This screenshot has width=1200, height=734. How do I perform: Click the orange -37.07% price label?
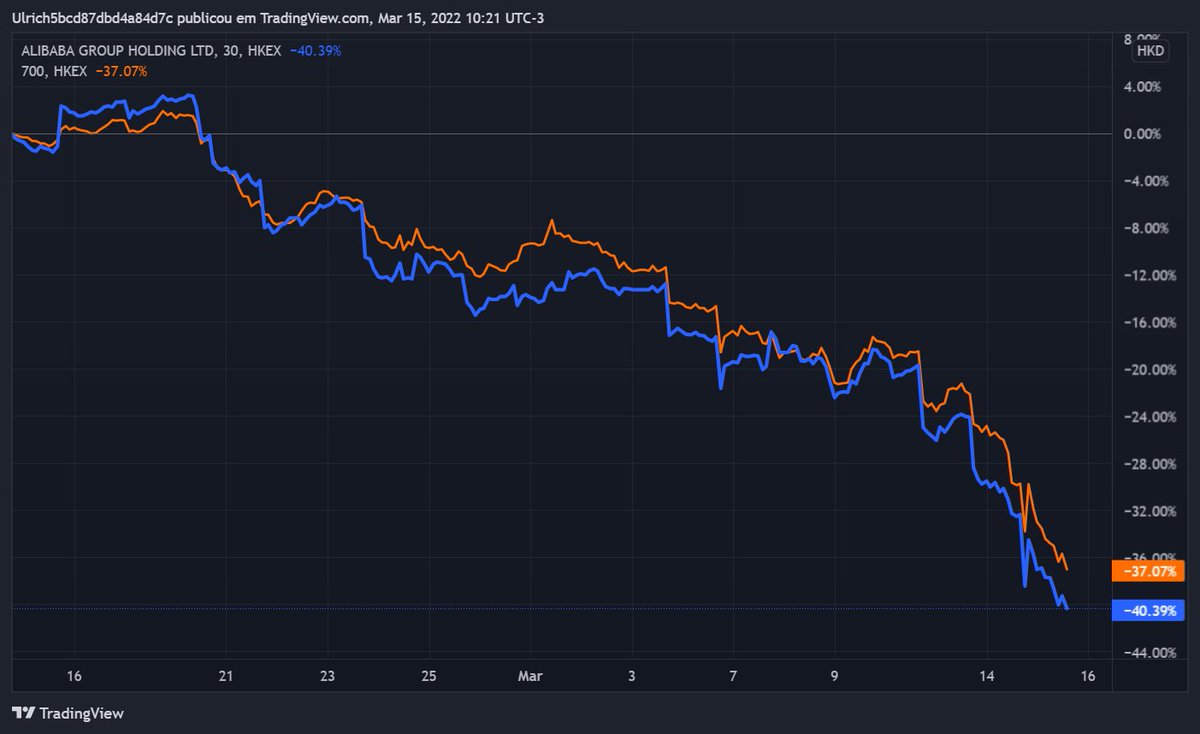pos(1148,572)
